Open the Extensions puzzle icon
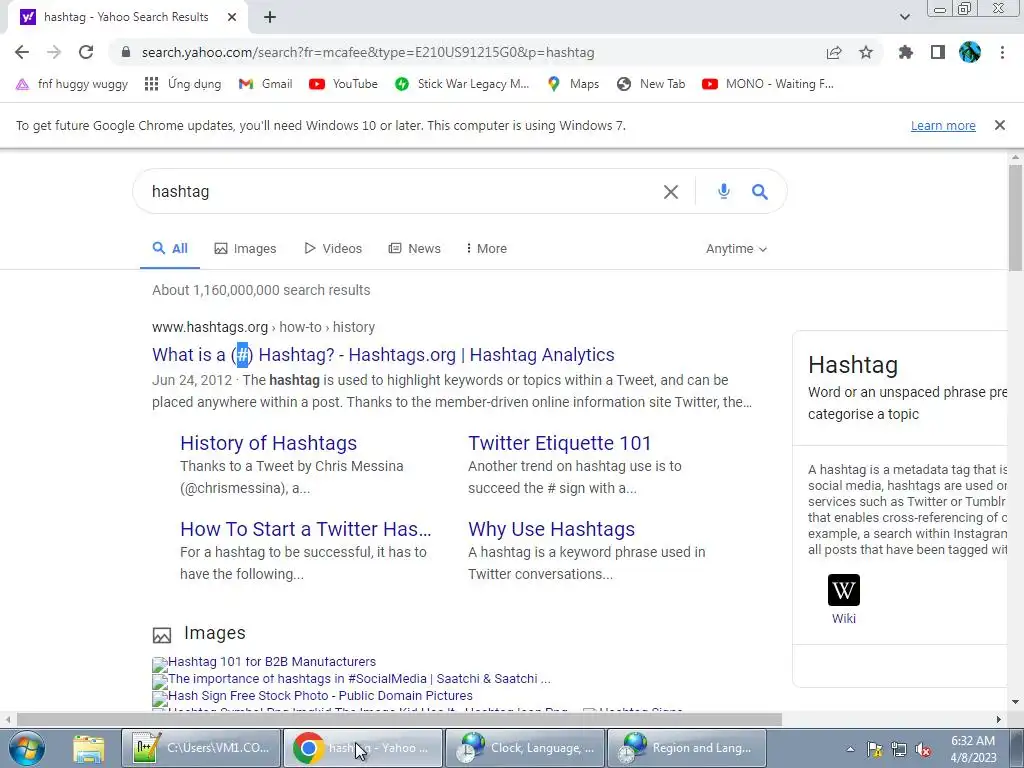 pyautogui.click(x=905, y=52)
